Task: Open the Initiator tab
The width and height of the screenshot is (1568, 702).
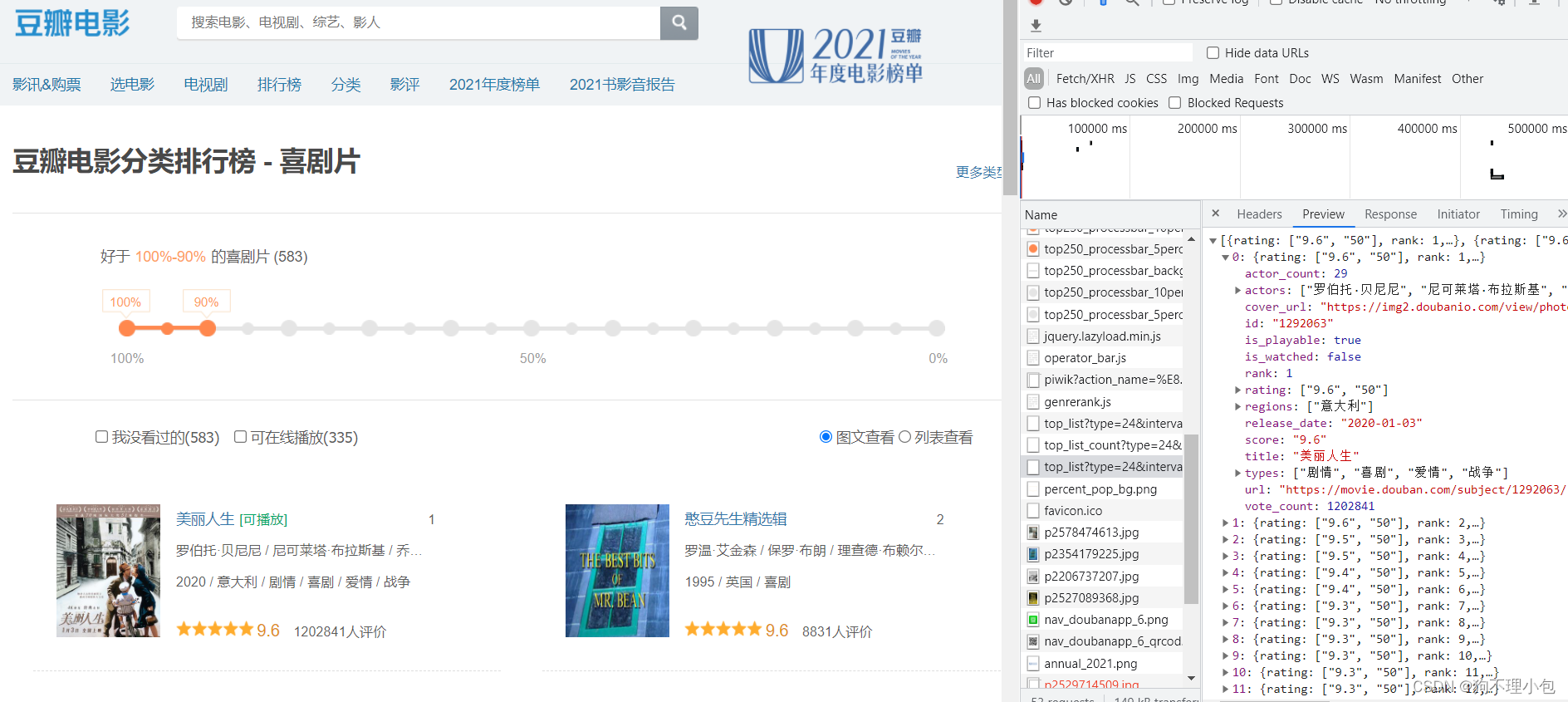Action: [x=1458, y=214]
